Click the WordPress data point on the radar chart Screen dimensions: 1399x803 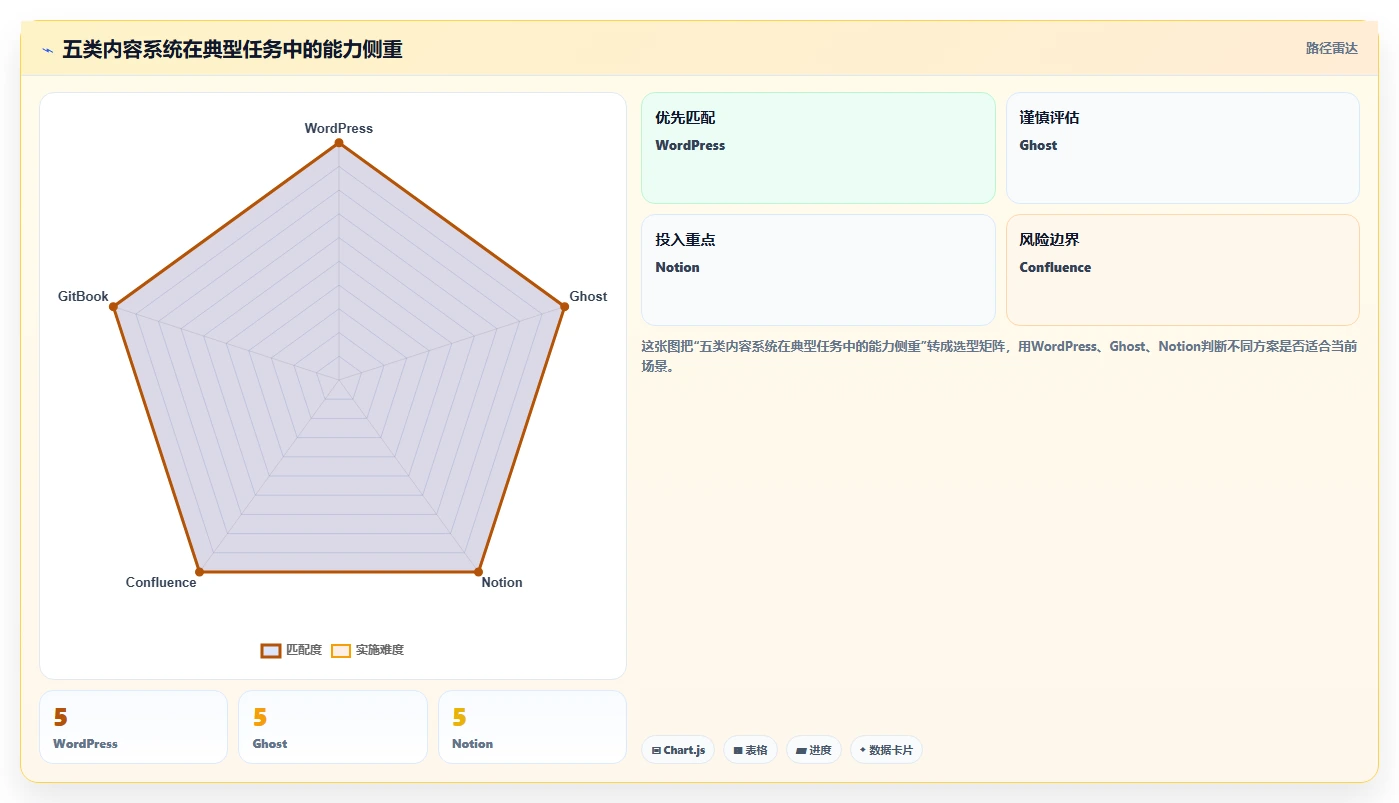point(339,143)
